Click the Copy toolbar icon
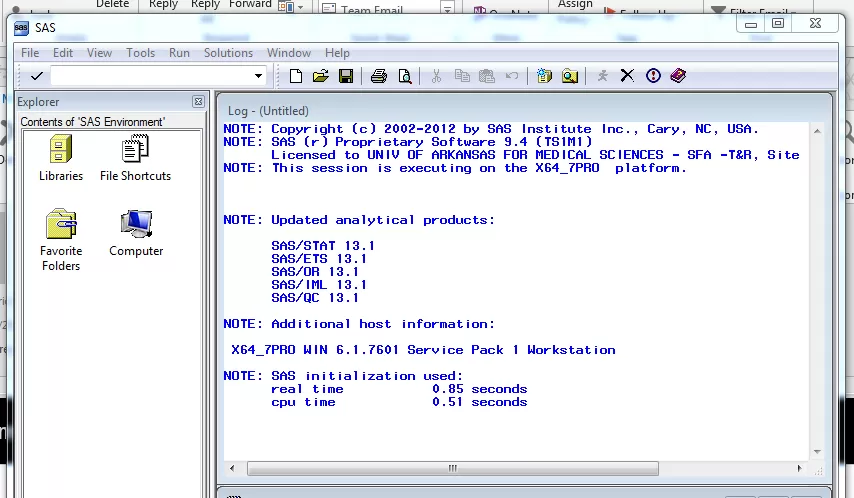This screenshot has width=854, height=498. click(x=462, y=76)
